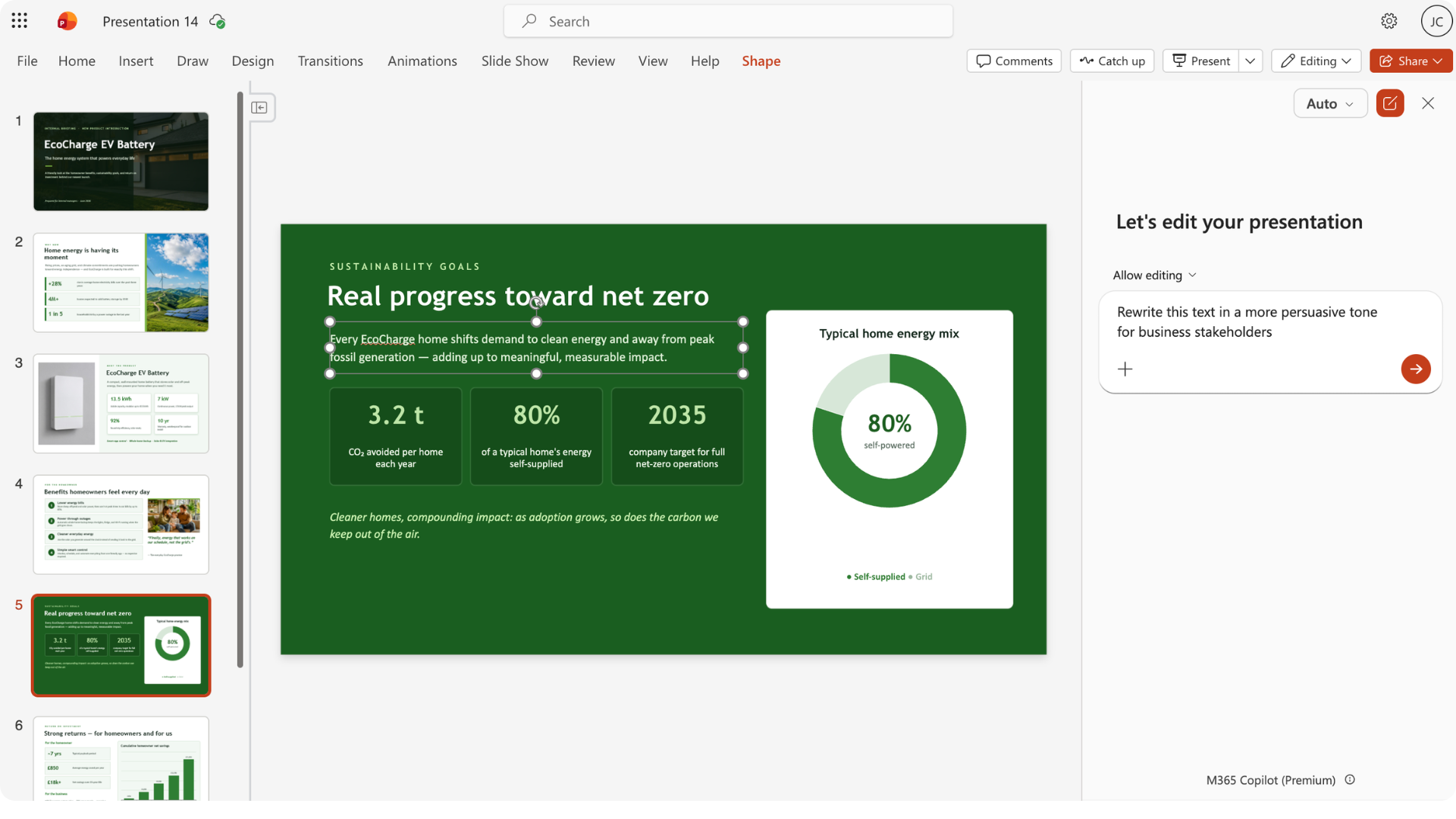
Task: Open the Auto mode dropdown
Action: point(1329,103)
